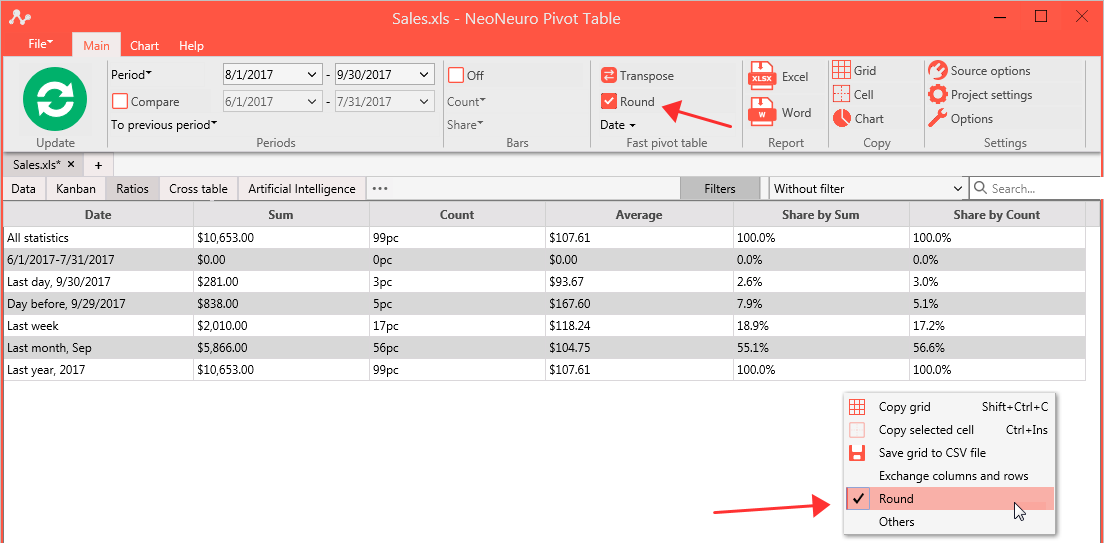Open Options wrench icon
Image resolution: width=1104 pixels, height=543 pixels.
(937, 118)
